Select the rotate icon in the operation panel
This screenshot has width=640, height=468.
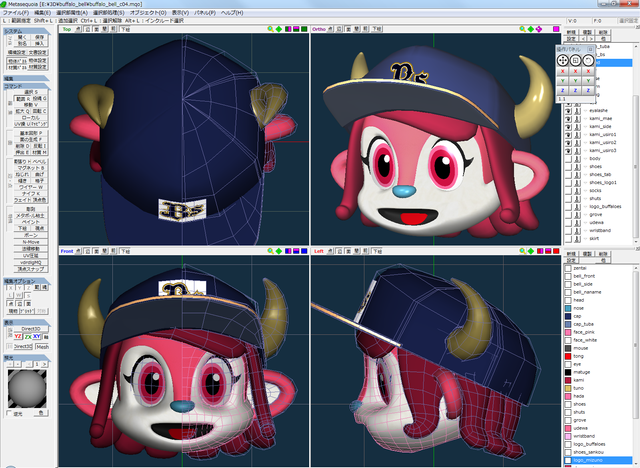pyautogui.click(x=588, y=60)
